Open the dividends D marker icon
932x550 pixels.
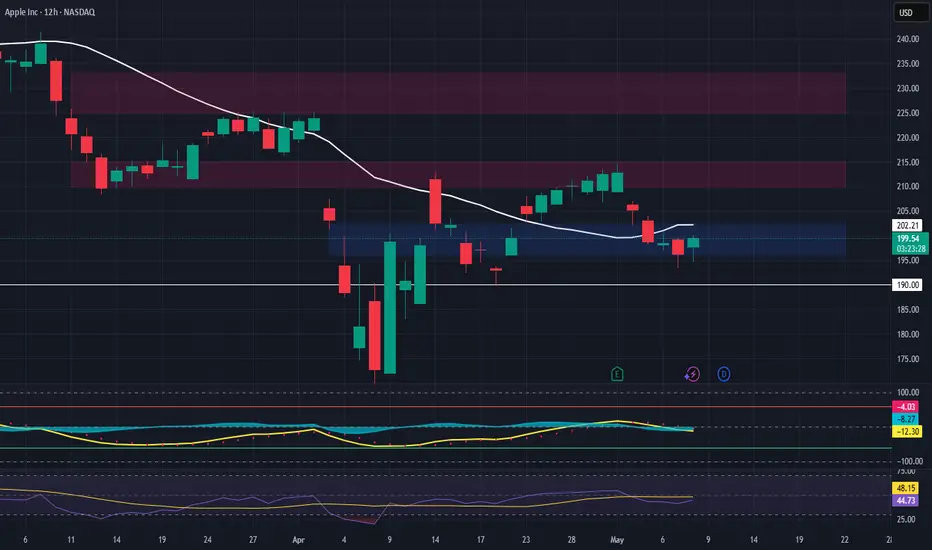pos(723,374)
